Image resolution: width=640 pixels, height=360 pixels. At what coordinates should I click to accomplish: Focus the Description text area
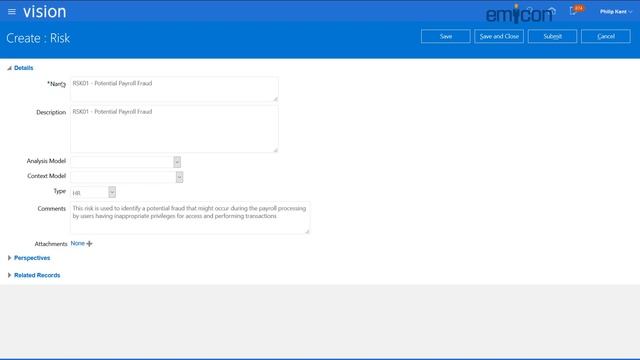pyautogui.click(x=174, y=129)
